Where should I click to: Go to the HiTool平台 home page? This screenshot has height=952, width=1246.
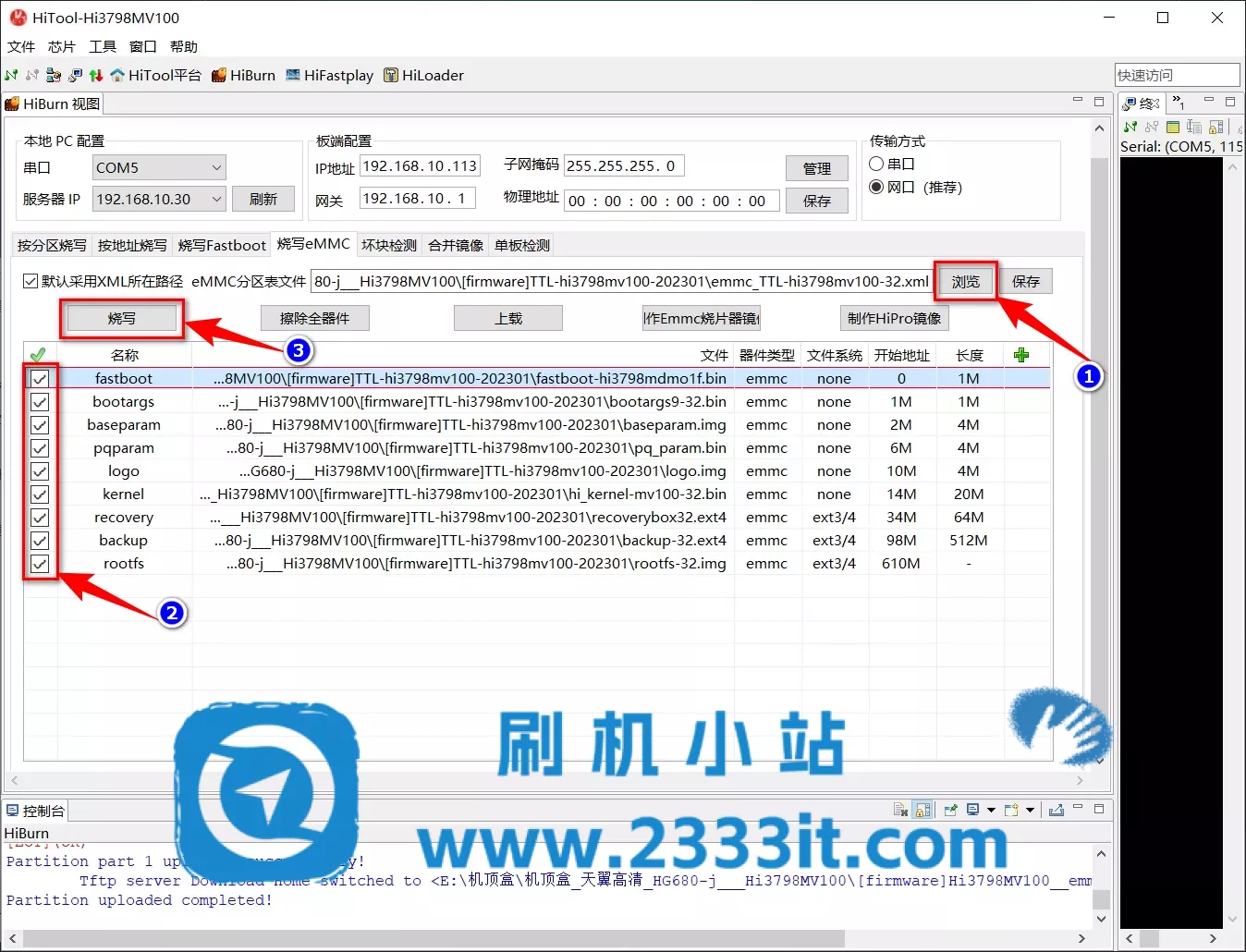click(x=155, y=76)
